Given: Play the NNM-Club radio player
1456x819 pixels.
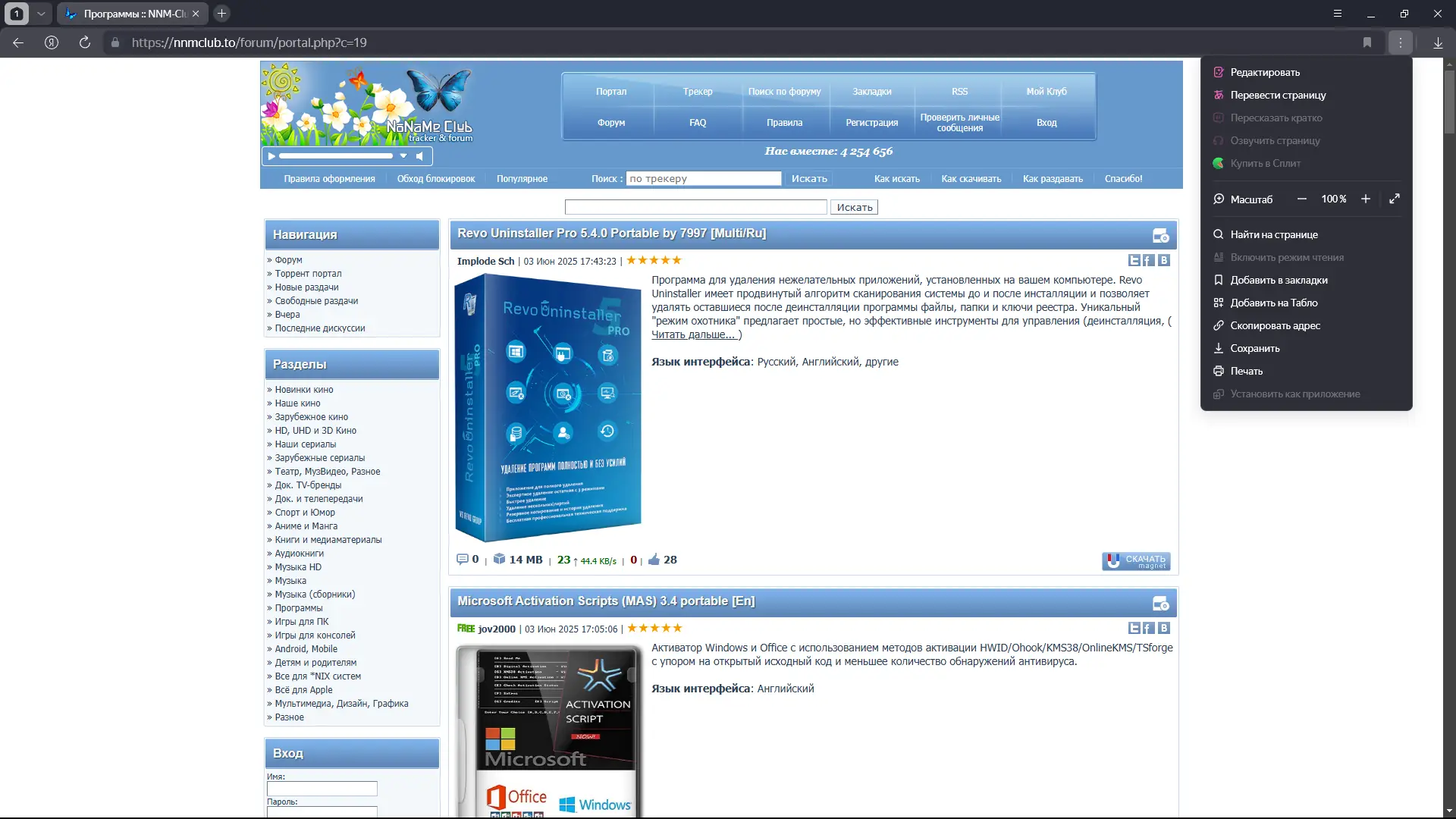Looking at the screenshot, I should [x=271, y=156].
